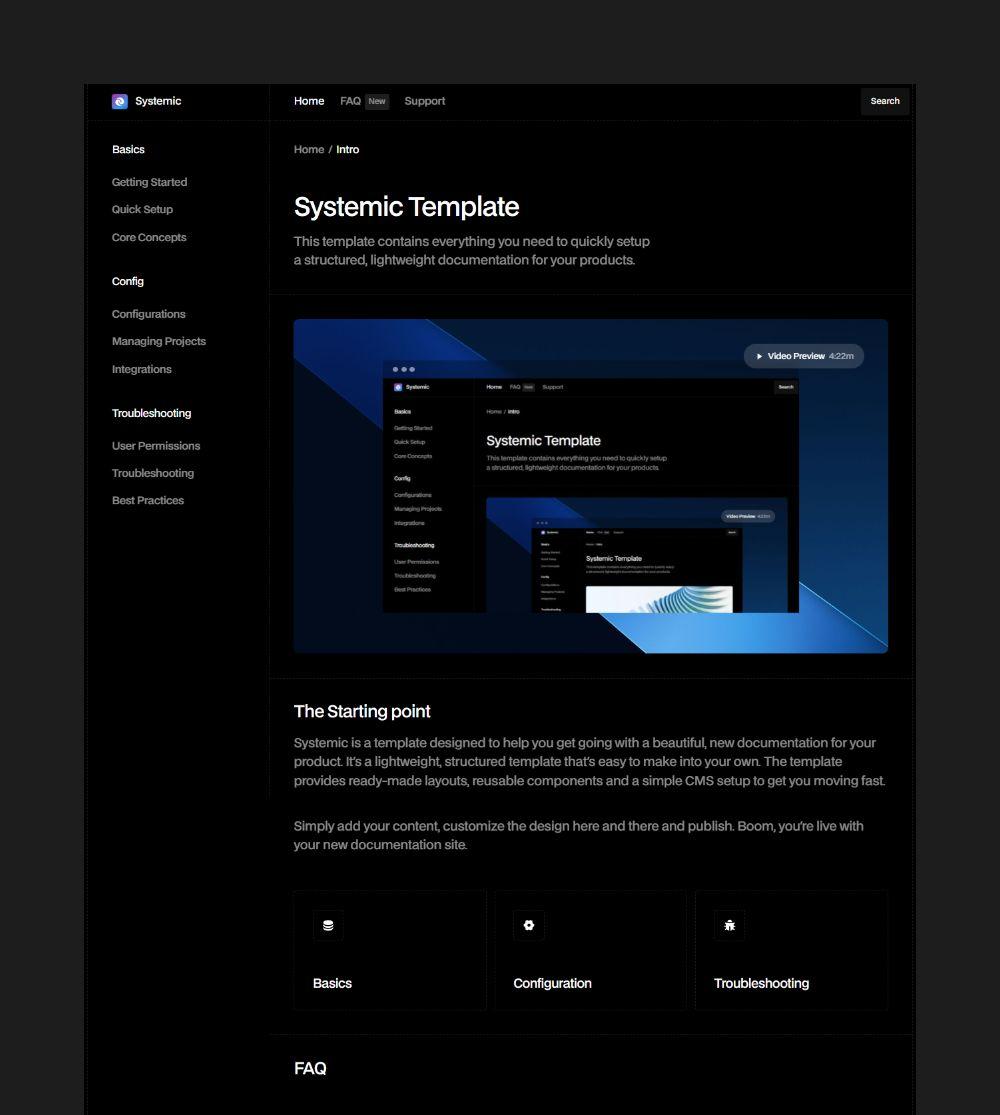Click the Systemic logo icon in the header

point(119,101)
